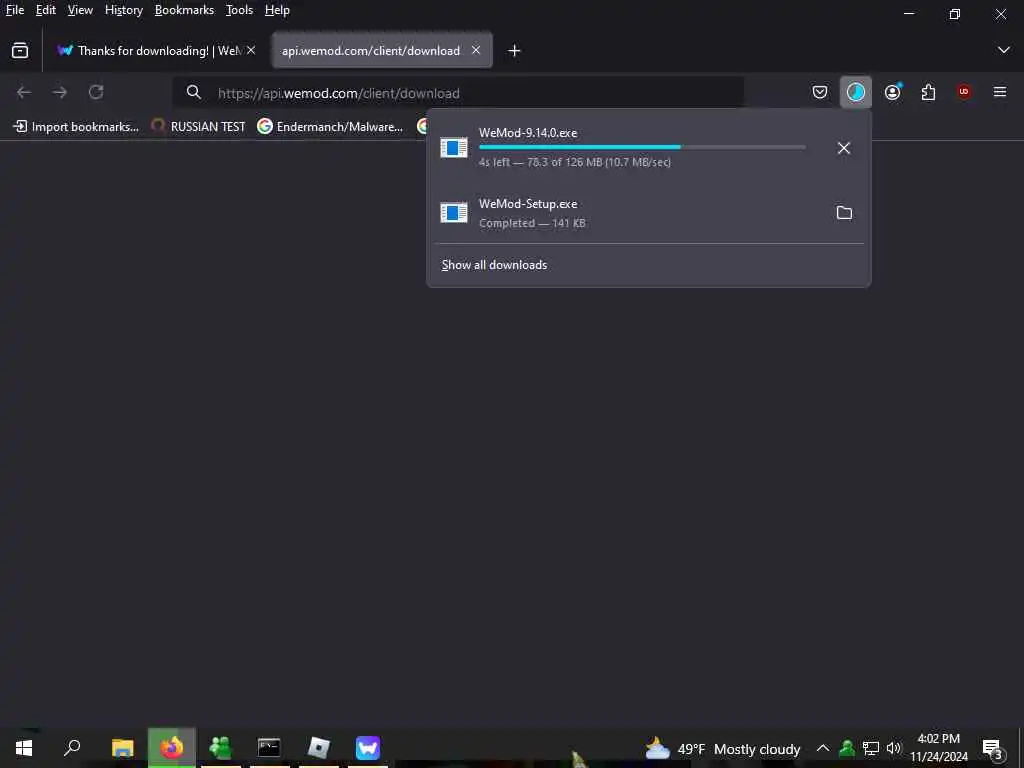This screenshot has height=768, width=1024.
Task: Open the Save to Pocket icon
Action: coord(820,92)
